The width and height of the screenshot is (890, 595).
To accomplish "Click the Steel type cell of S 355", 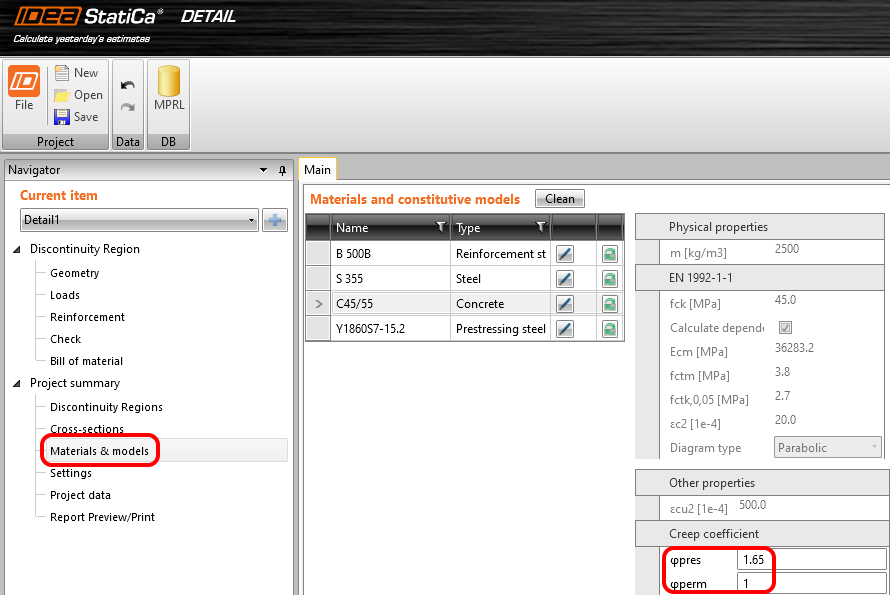I will (x=501, y=279).
